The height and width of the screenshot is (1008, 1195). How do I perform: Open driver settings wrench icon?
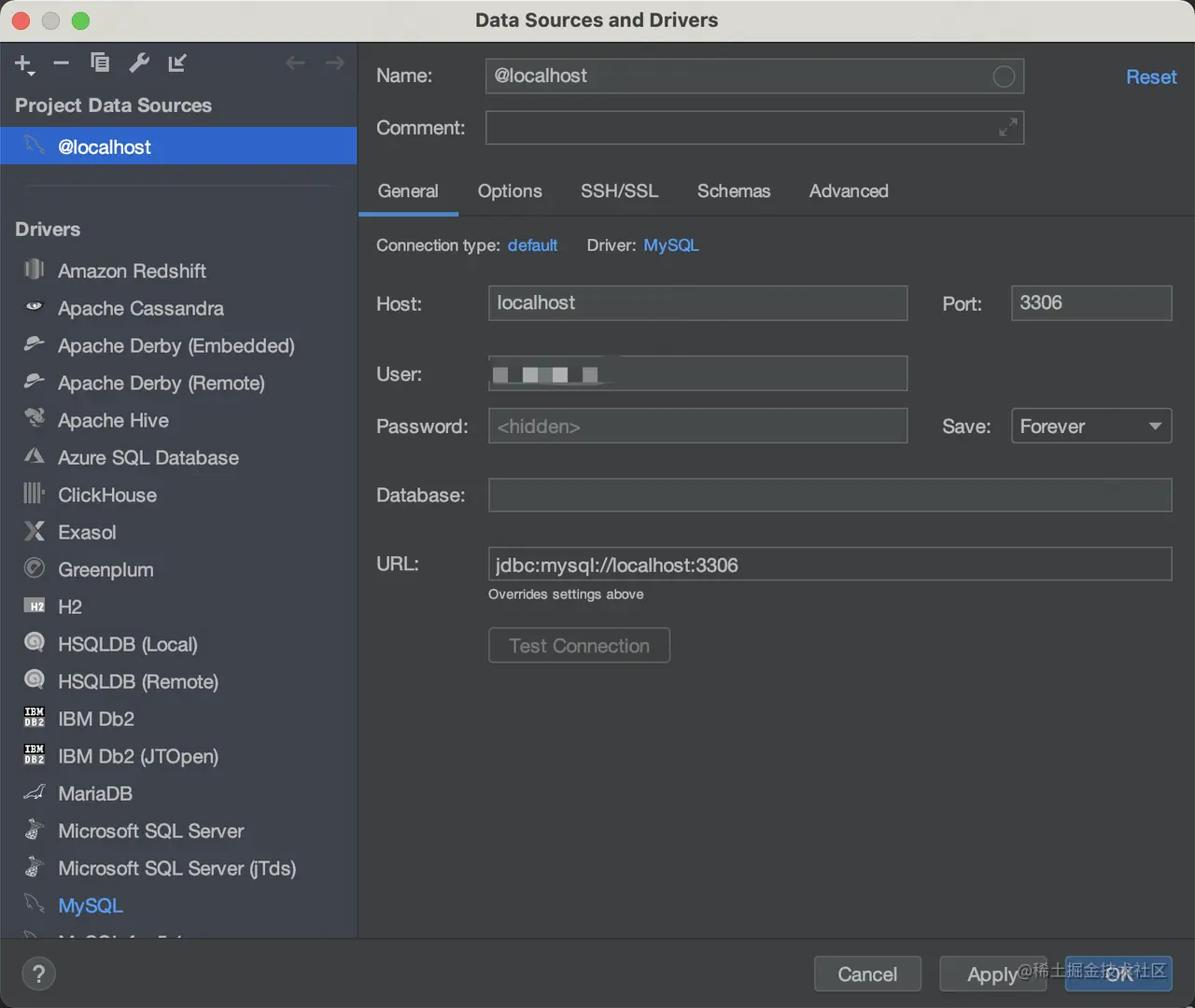pos(139,63)
